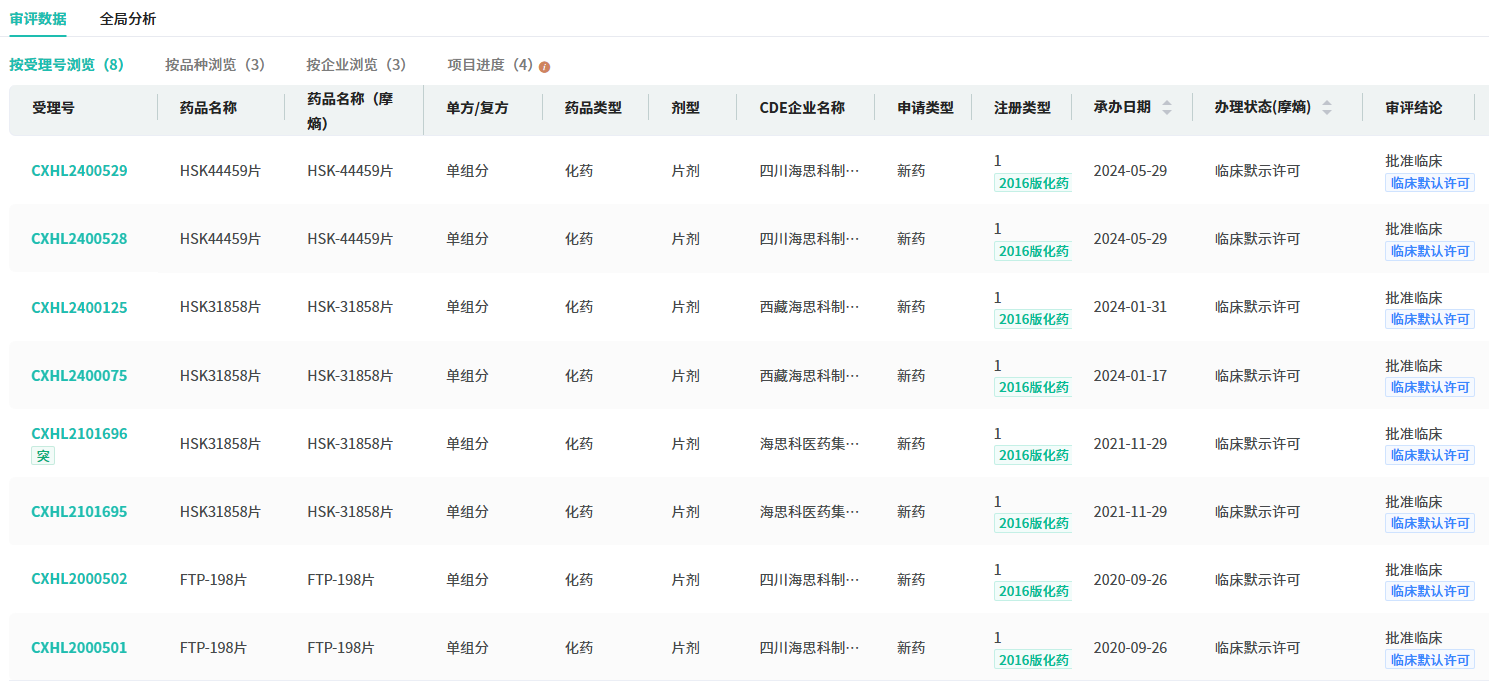Open the 项目进度 (4) tab
The width and height of the screenshot is (1489, 690).
490,65
